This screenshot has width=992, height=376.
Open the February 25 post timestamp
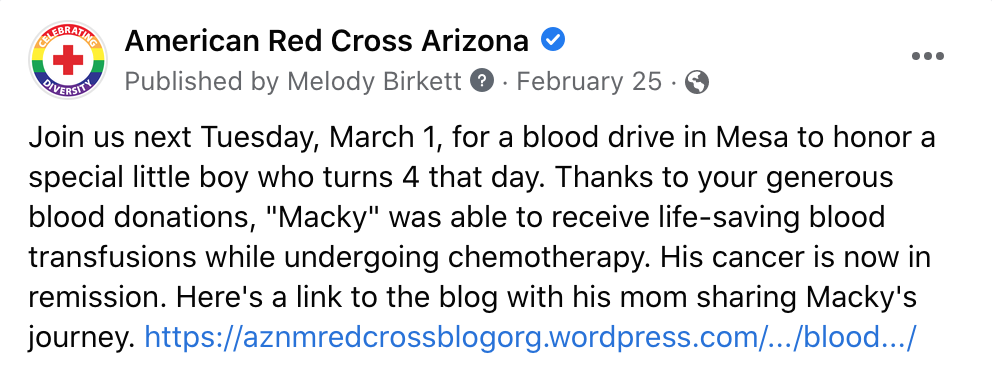click(589, 82)
